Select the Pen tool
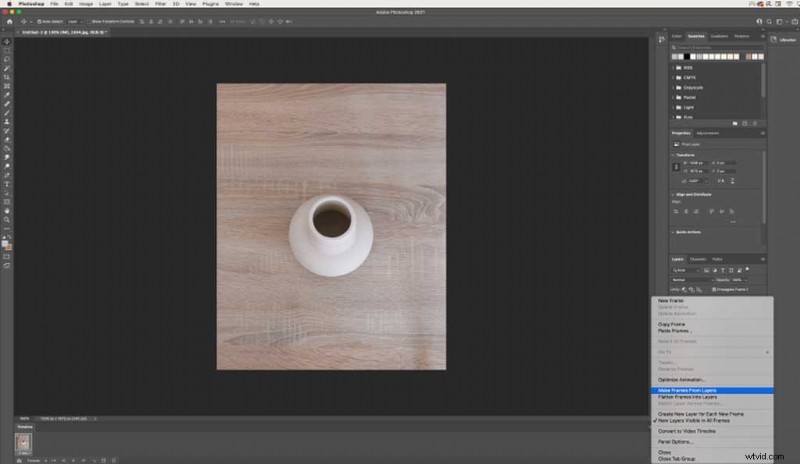The image size is (800, 464). [7, 175]
